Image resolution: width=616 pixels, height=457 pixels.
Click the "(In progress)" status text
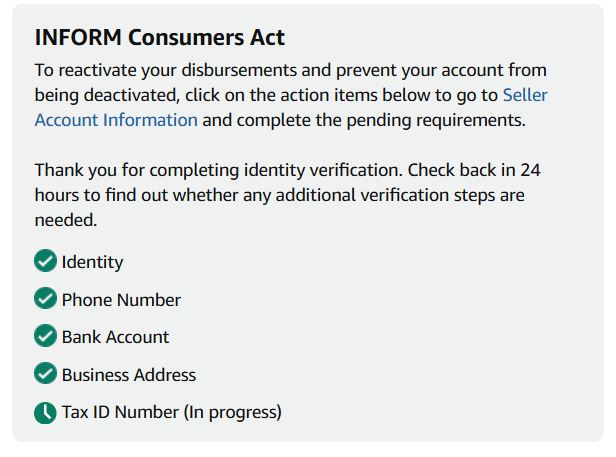pyautogui.click(x=233, y=413)
